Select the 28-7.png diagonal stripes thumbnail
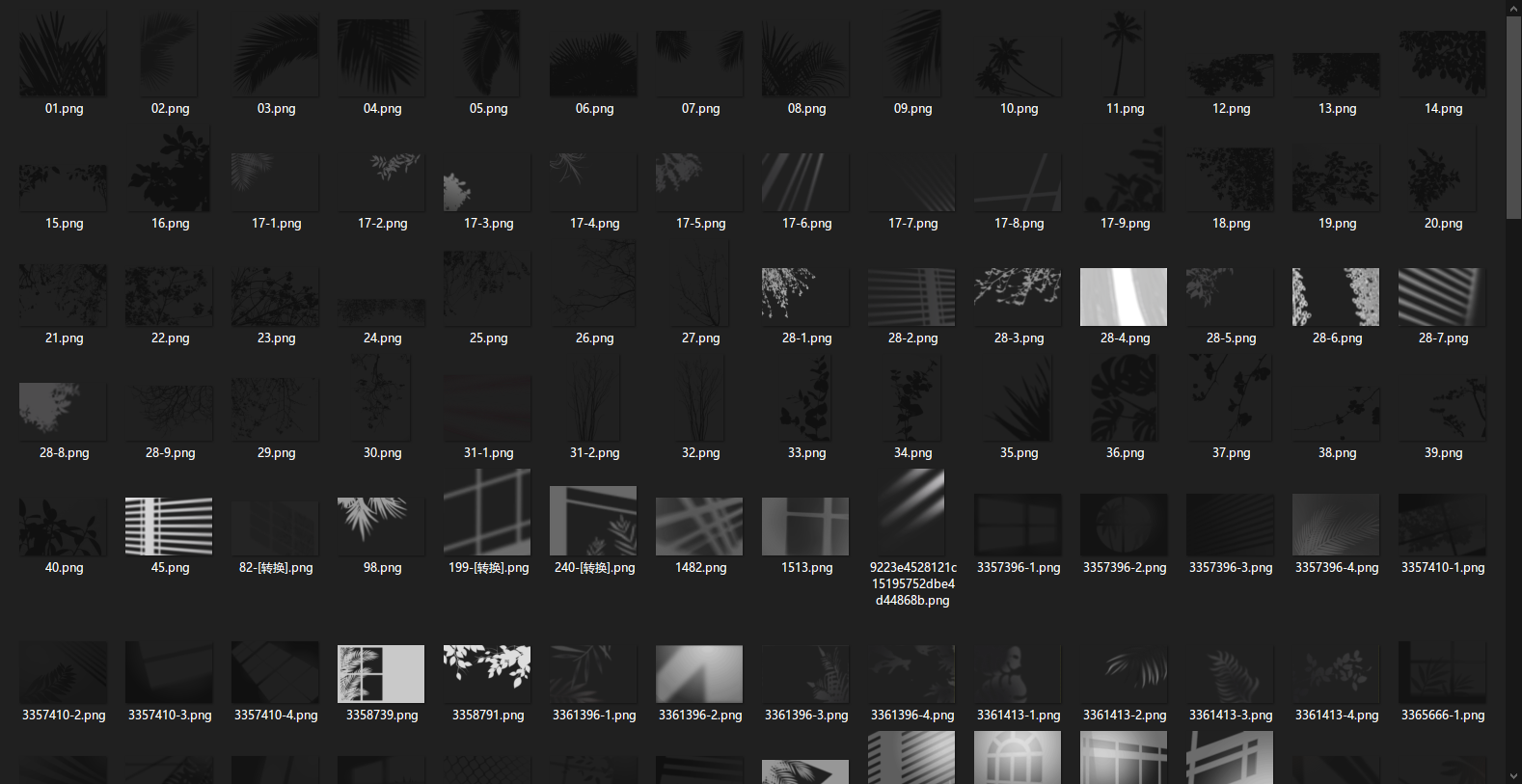This screenshot has height=784, width=1522. 1443,297
